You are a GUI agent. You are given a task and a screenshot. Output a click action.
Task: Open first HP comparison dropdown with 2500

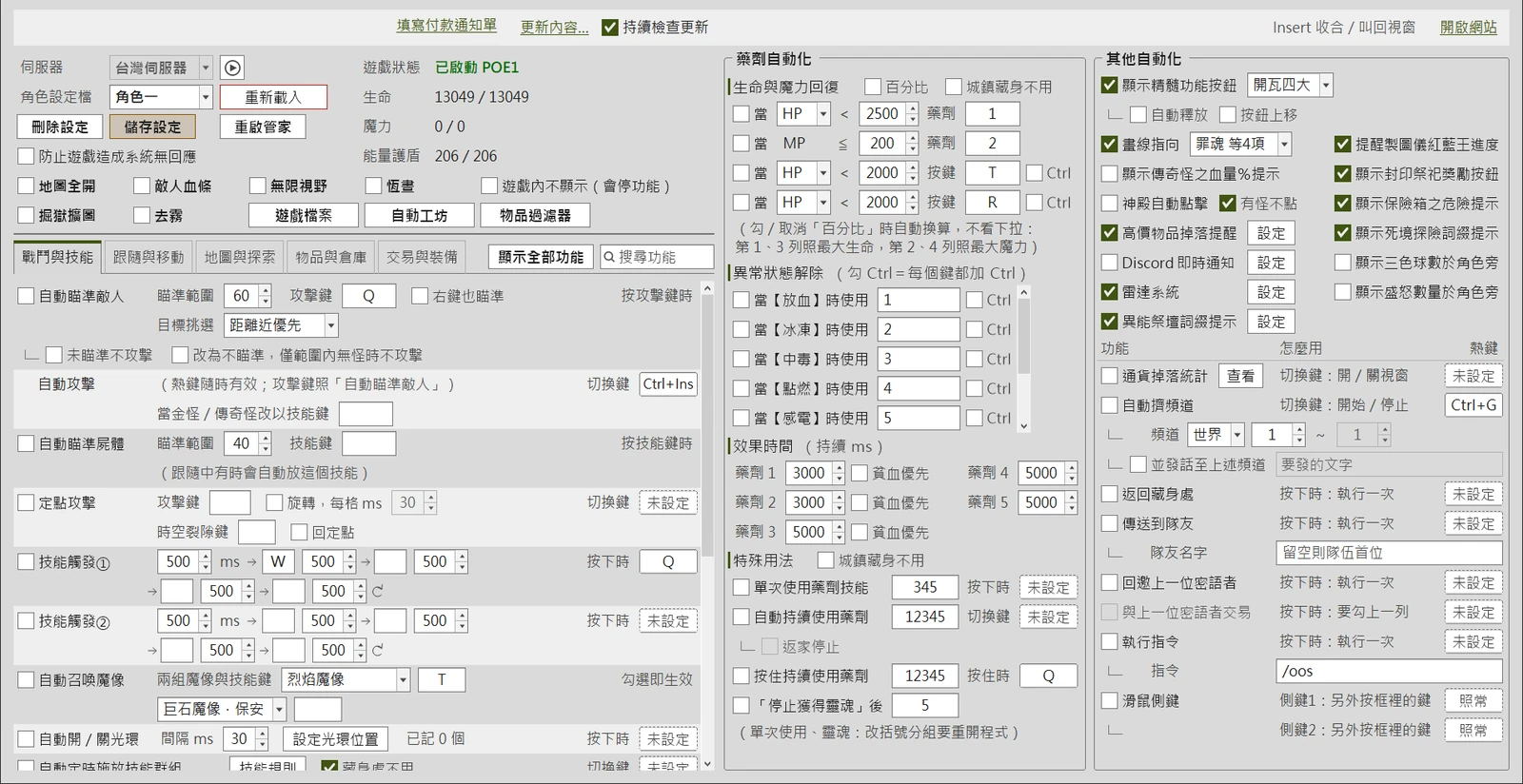(804, 114)
